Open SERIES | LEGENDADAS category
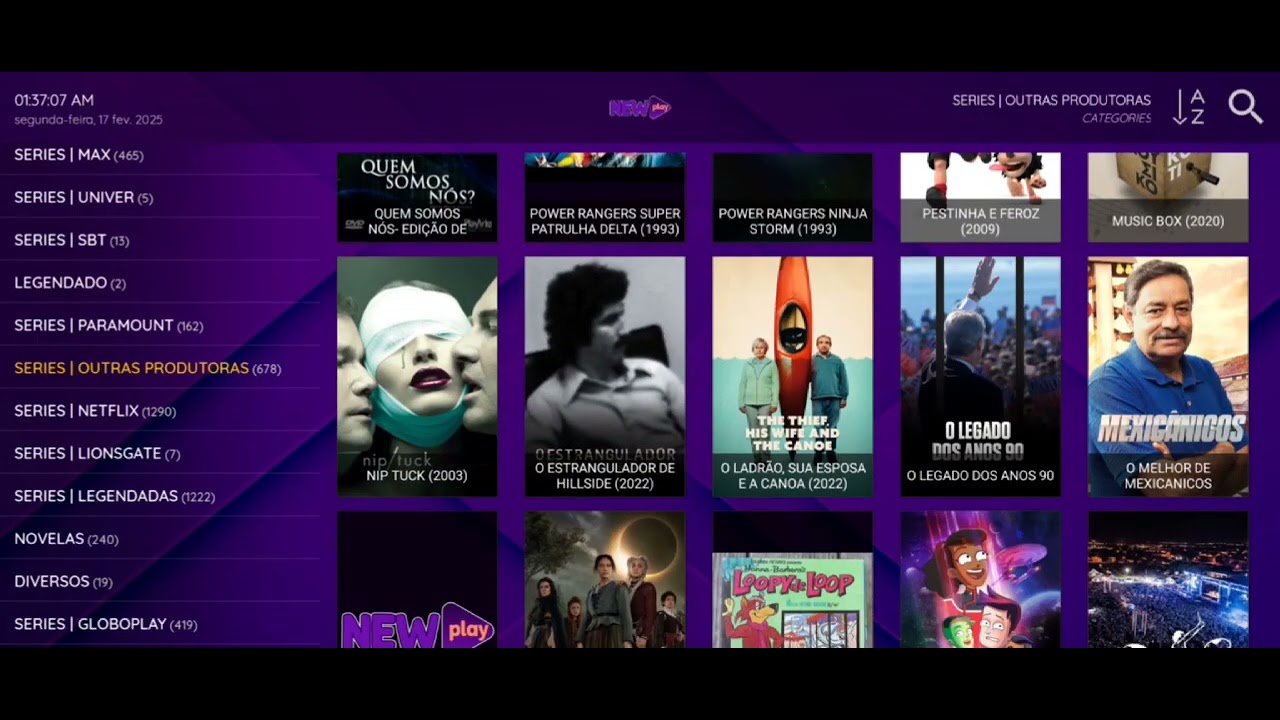 click(160, 496)
